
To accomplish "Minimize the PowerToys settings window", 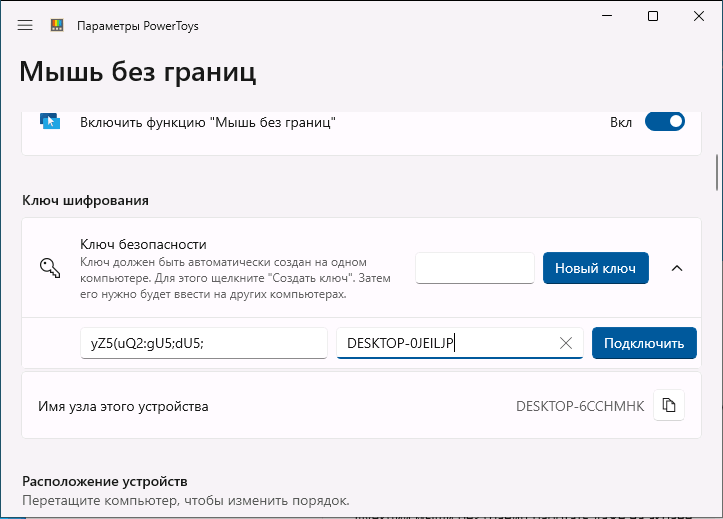I will pos(607,16).
